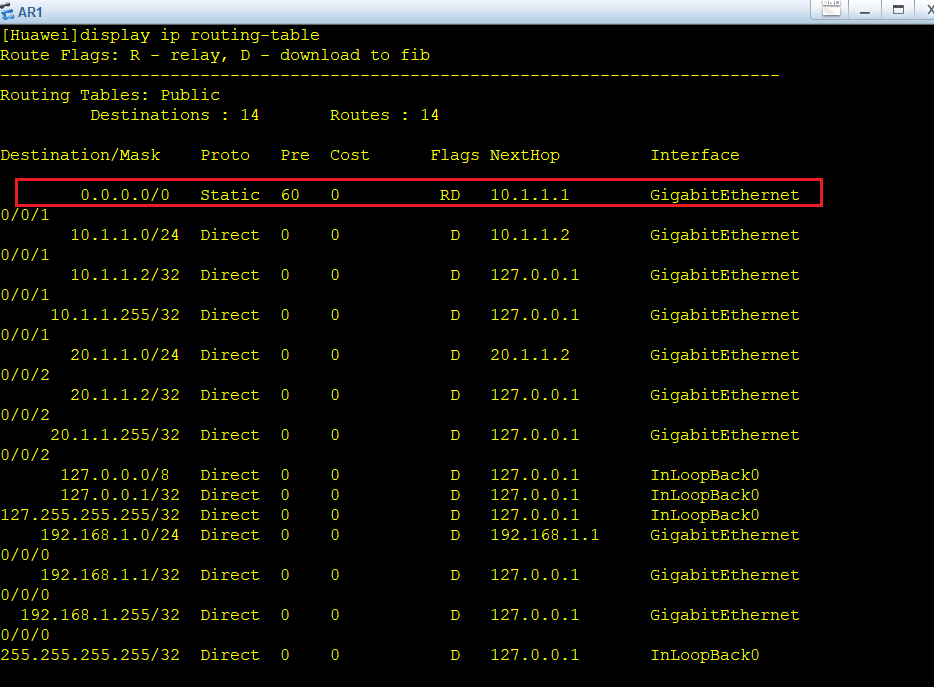Image resolution: width=934 pixels, height=687 pixels.
Task: Click the window docking icon beside minimize
Action: coord(830,9)
